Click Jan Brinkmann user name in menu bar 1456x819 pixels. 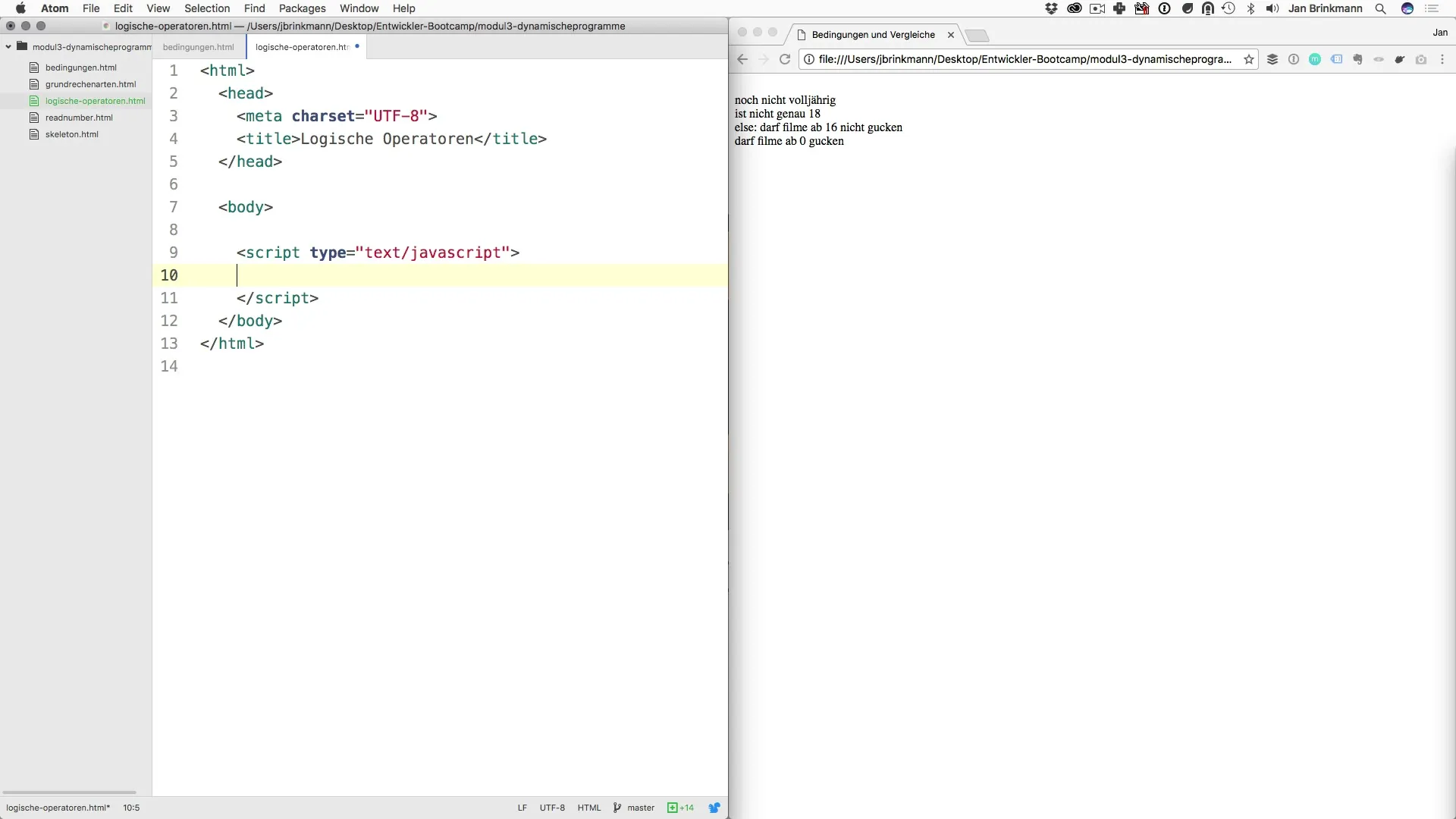pyautogui.click(x=1325, y=8)
